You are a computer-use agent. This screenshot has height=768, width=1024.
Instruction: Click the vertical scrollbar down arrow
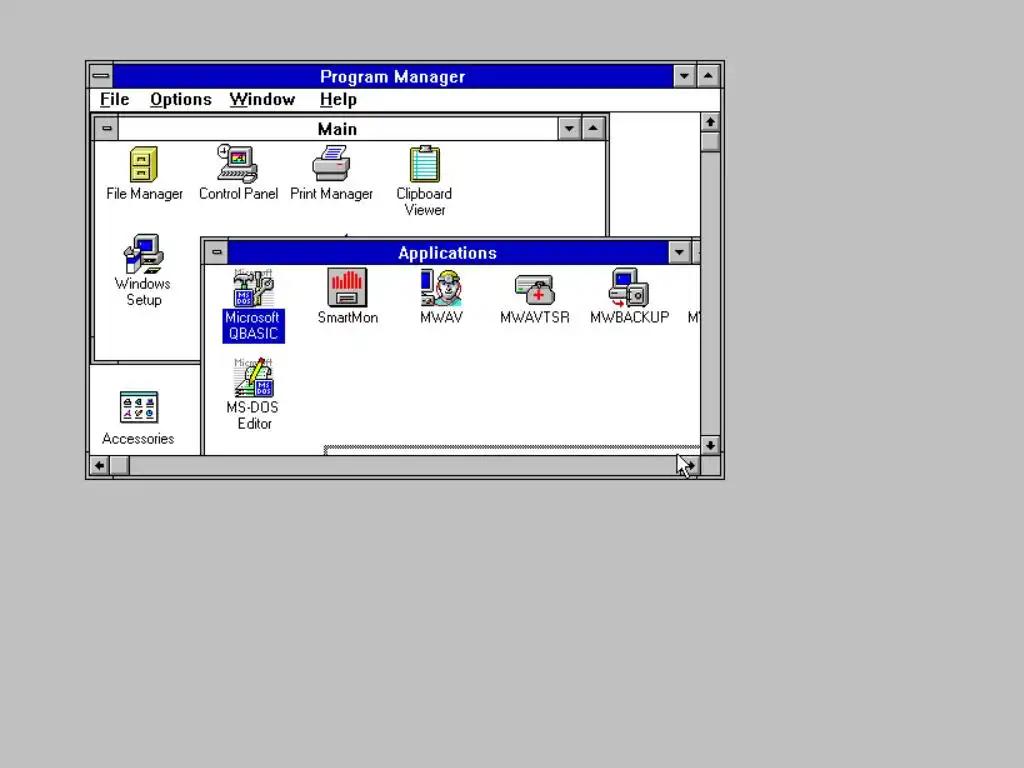pyautogui.click(x=710, y=445)
